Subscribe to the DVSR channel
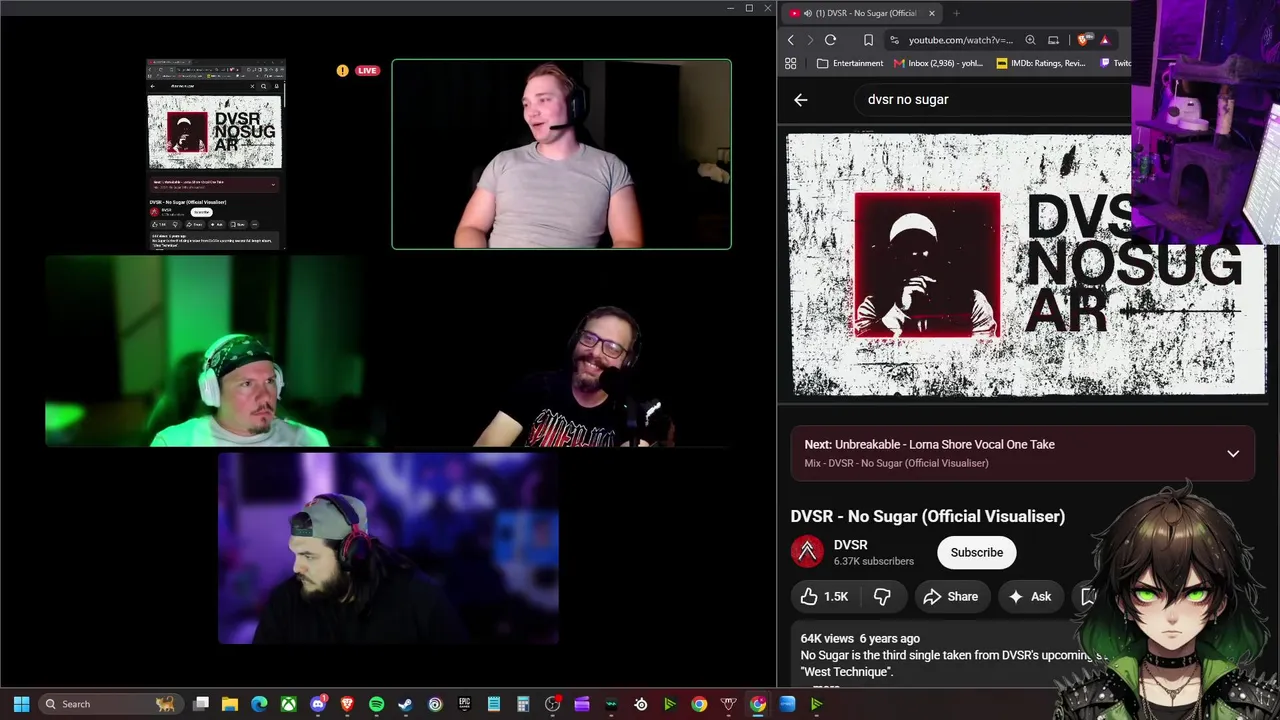 click(977, 552)
